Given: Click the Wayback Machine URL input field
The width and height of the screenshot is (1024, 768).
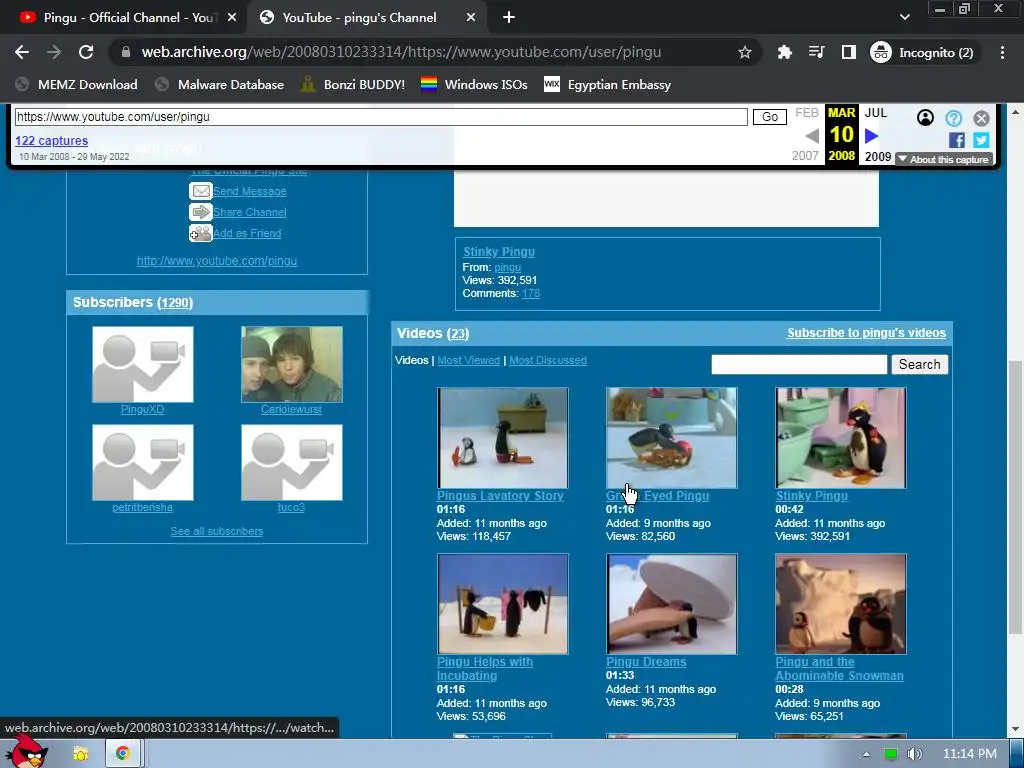Looking at the screenshot, I should 381,117.
